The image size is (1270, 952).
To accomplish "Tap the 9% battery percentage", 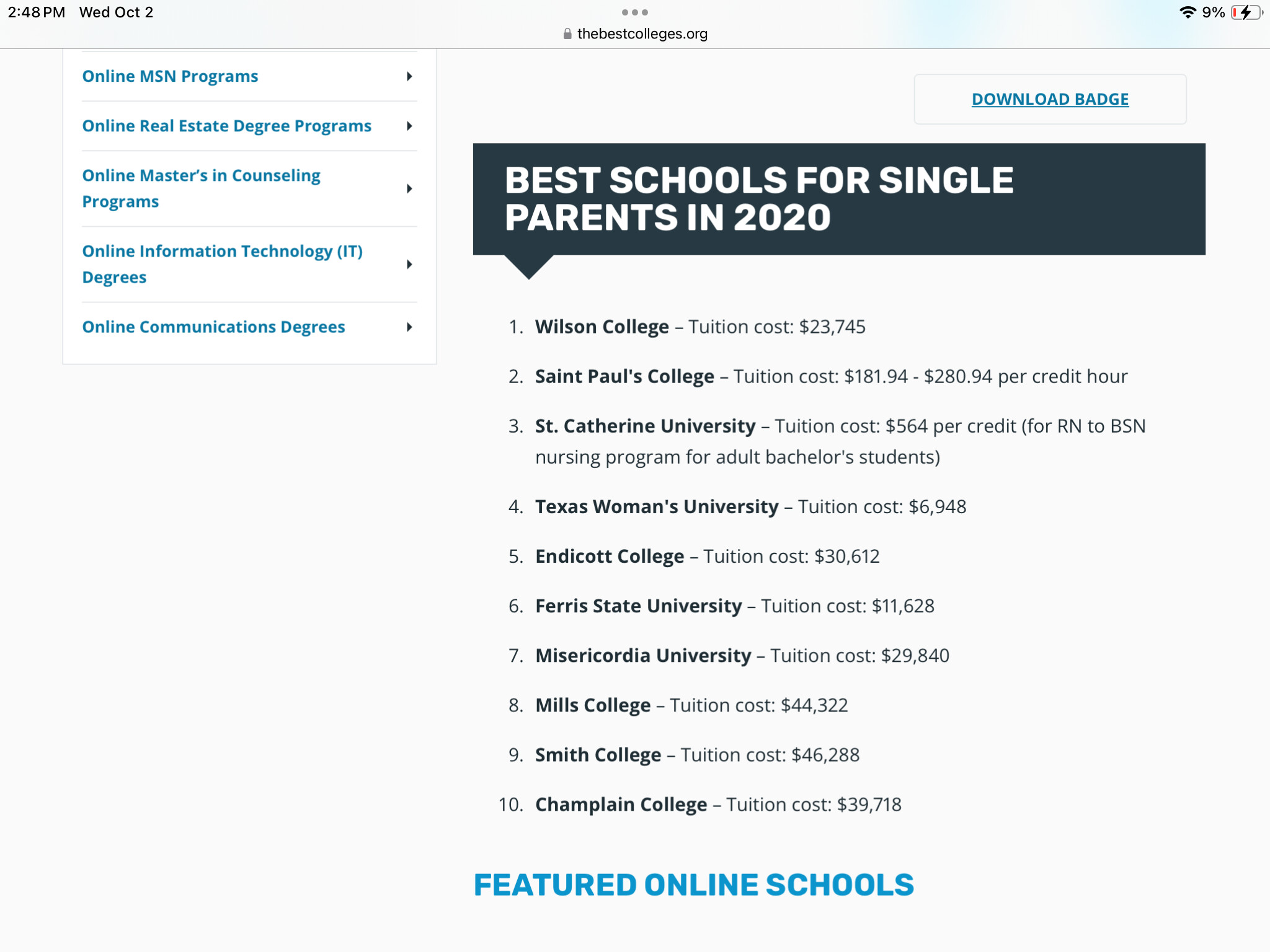I will click(x=1213, y=12).
